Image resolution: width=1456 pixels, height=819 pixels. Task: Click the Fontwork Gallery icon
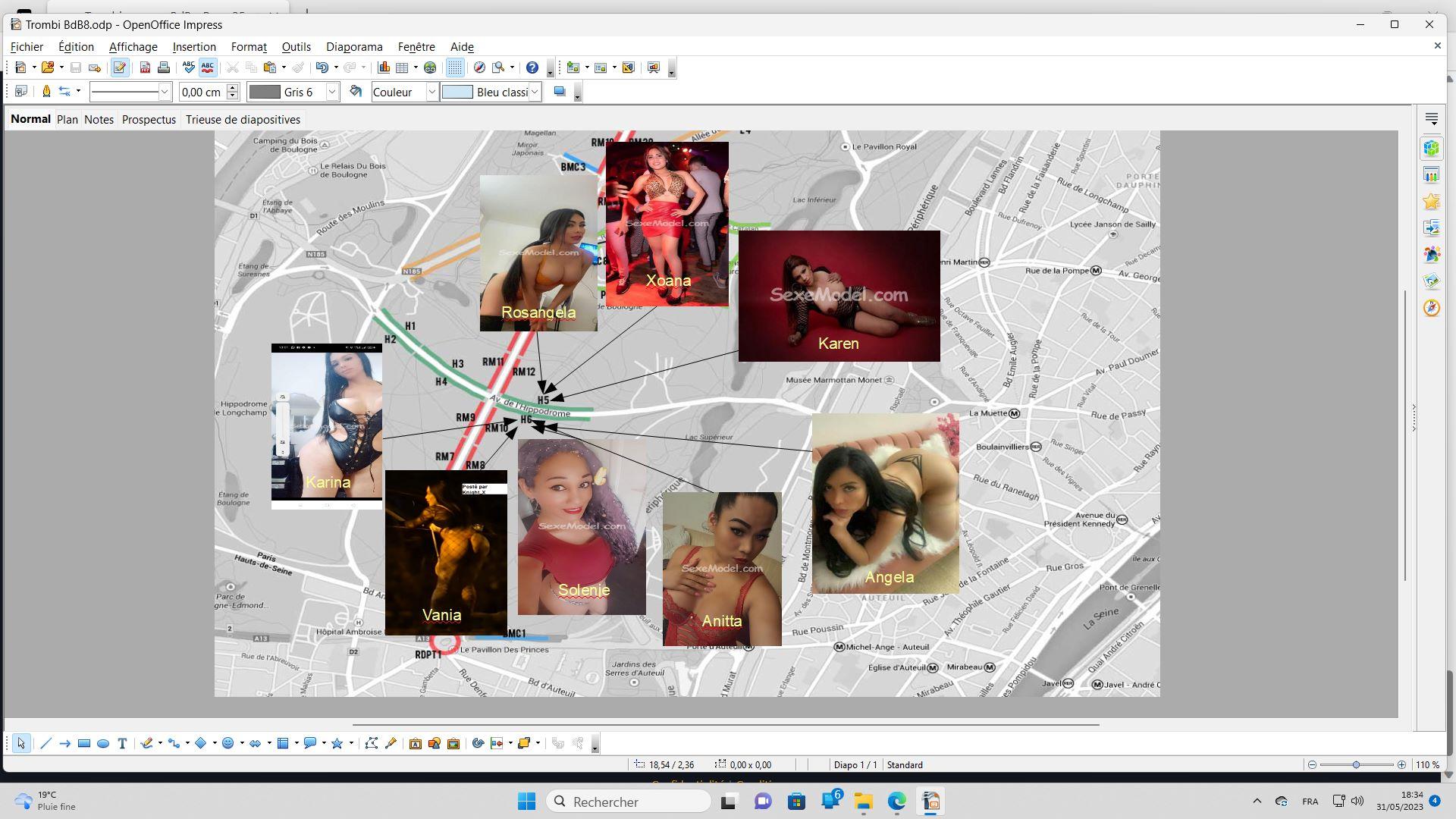(415, 743)
